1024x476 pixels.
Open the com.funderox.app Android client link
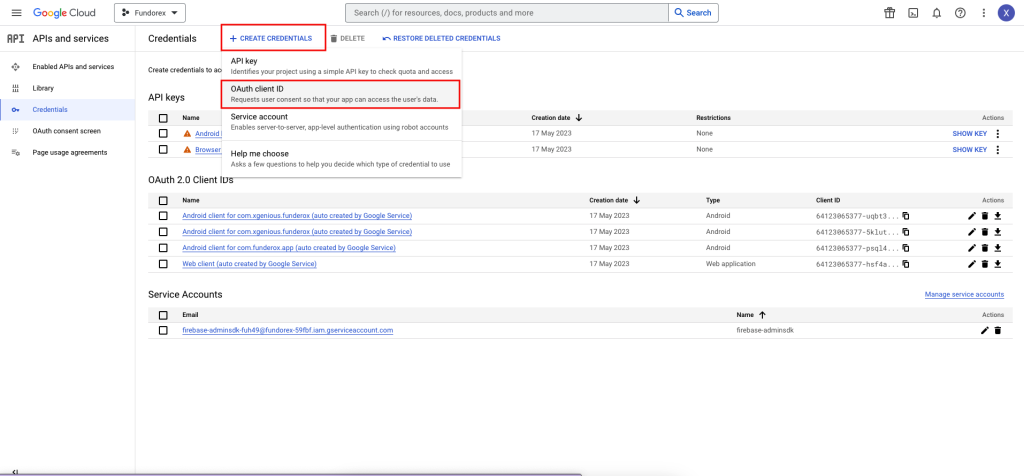pos(289,248)
